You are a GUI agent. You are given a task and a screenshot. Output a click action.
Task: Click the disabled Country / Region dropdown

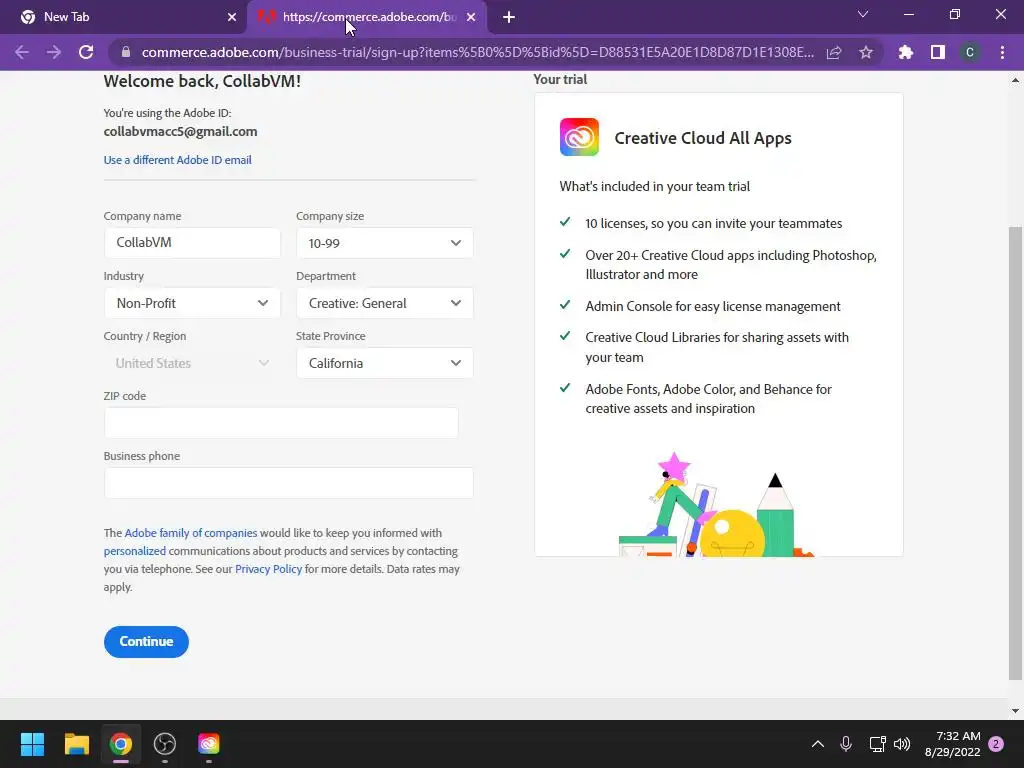192,363
